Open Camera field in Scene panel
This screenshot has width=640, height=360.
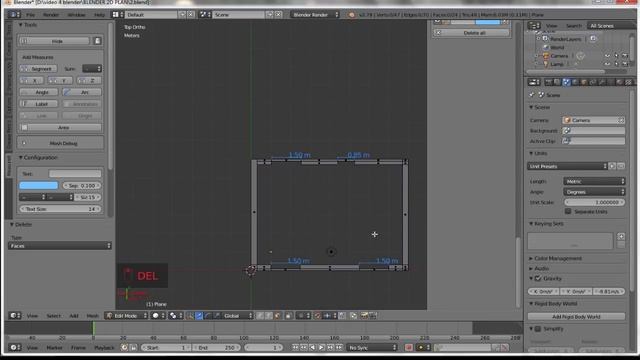593,120
